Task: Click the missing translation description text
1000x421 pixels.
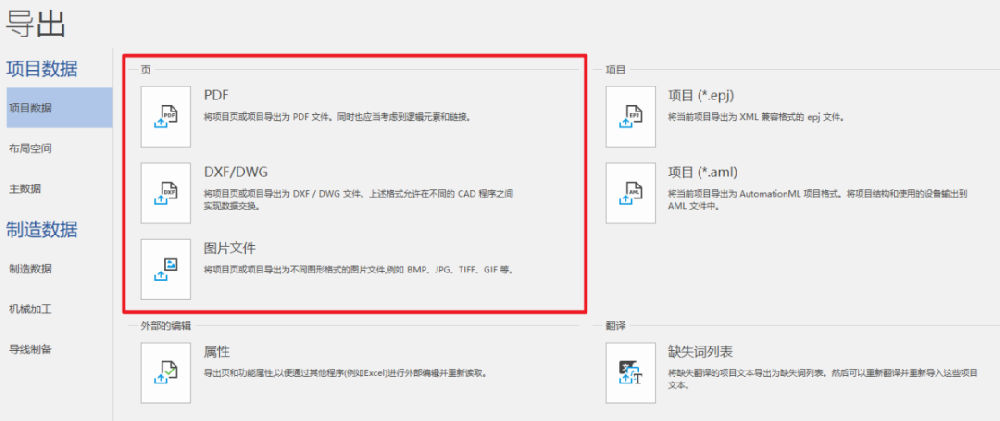Action: [823, 380]
